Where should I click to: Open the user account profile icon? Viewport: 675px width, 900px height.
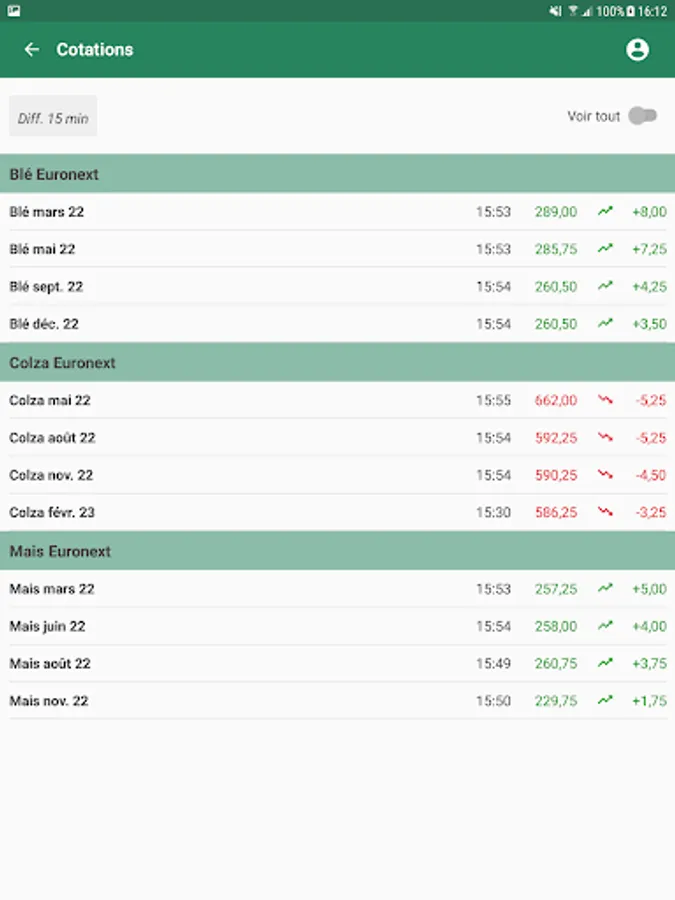tap(637, 50)
